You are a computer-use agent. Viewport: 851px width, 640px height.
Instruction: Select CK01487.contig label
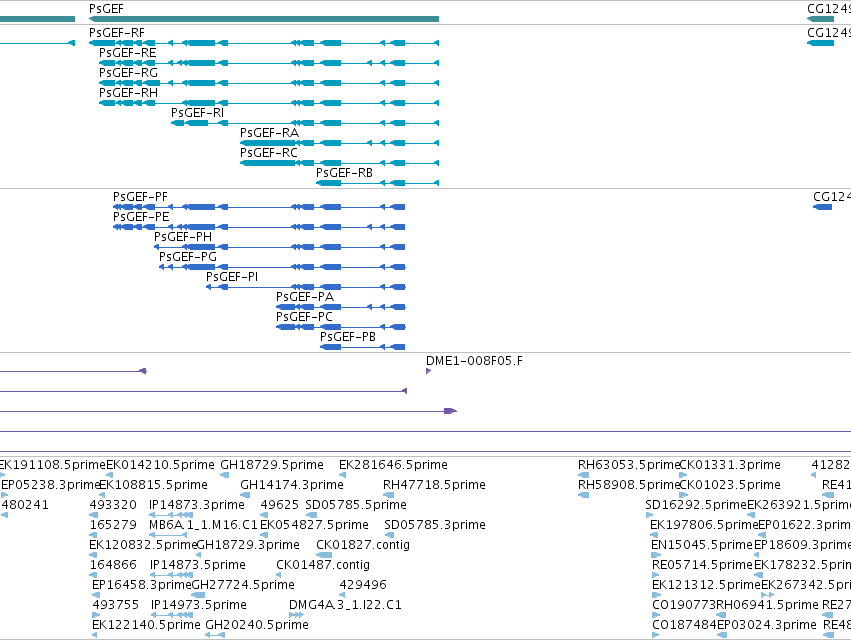tap(323, 566)
